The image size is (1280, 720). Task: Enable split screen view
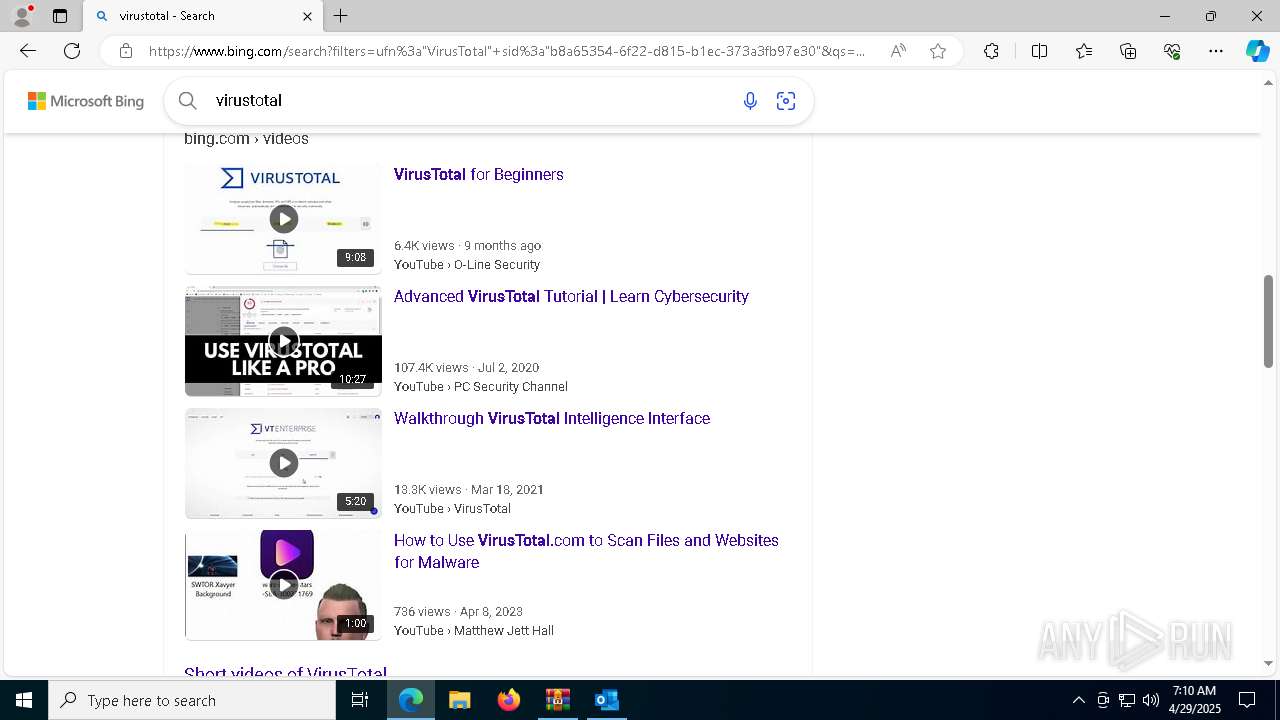(x=1039, y=51)
